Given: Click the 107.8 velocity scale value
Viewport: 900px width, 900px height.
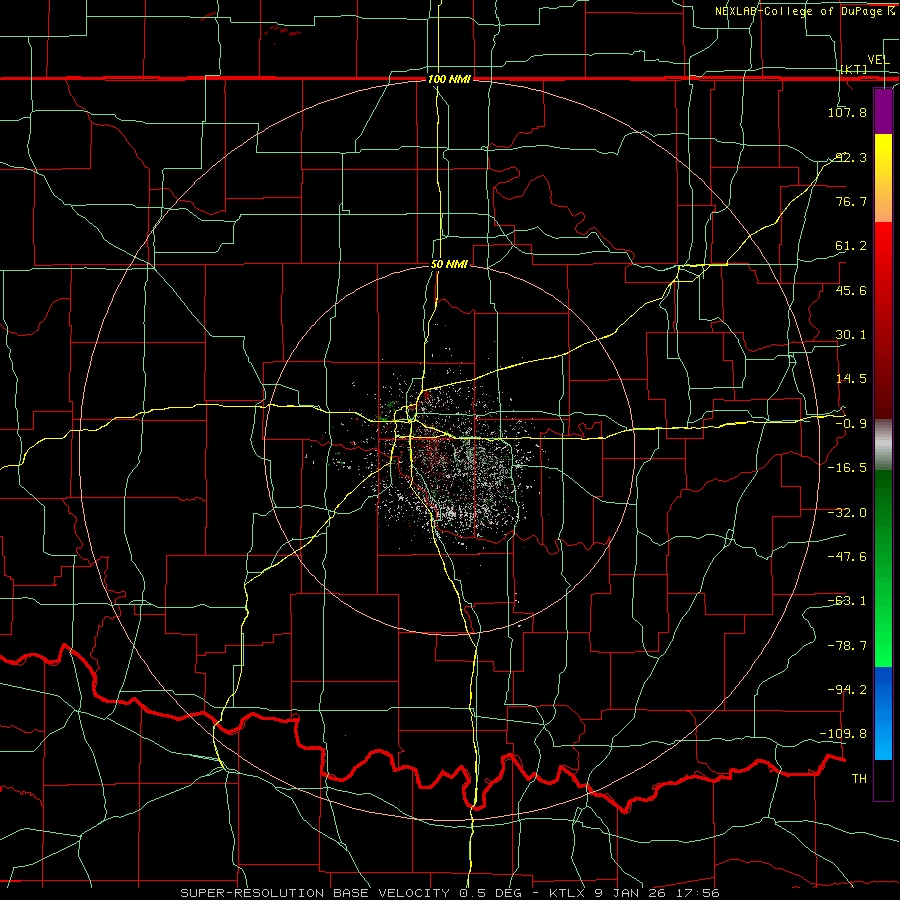Looking at the screenshot, I should coord(847,112).
